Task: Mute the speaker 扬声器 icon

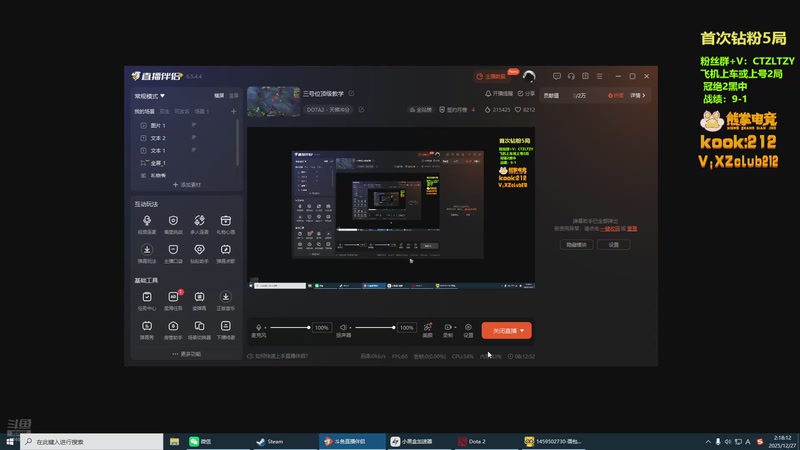Action: tap(343, 327)
